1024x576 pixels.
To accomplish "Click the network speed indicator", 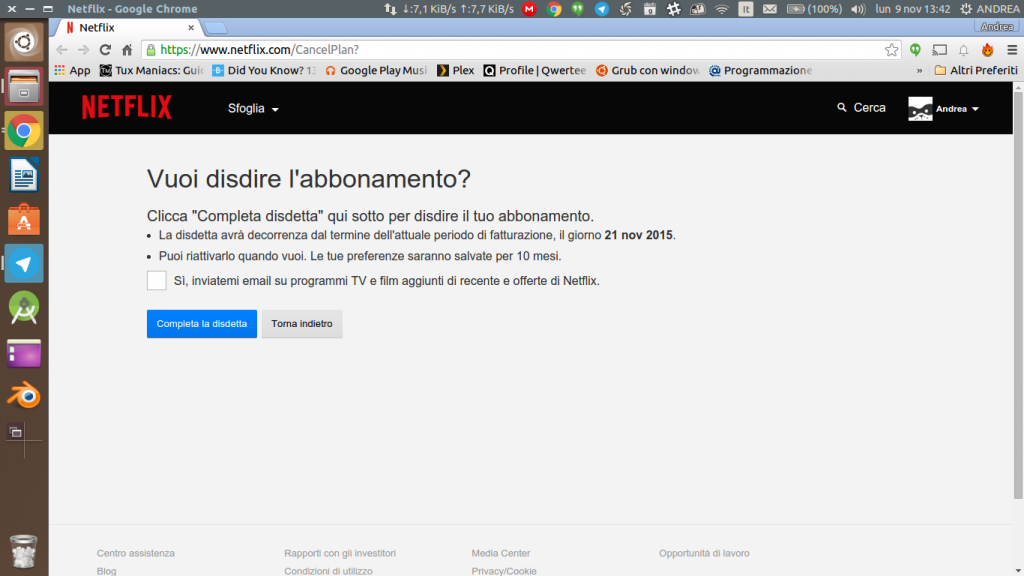I will (449, 9).
